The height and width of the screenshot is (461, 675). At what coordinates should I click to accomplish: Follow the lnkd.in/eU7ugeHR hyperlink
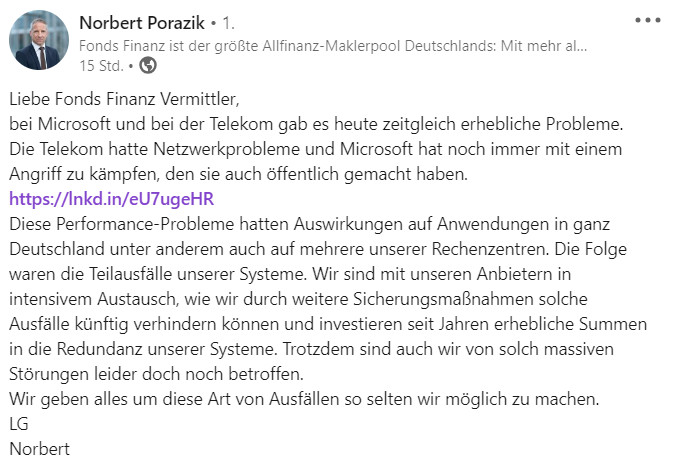pyautogui.click(x=111, y=199)
